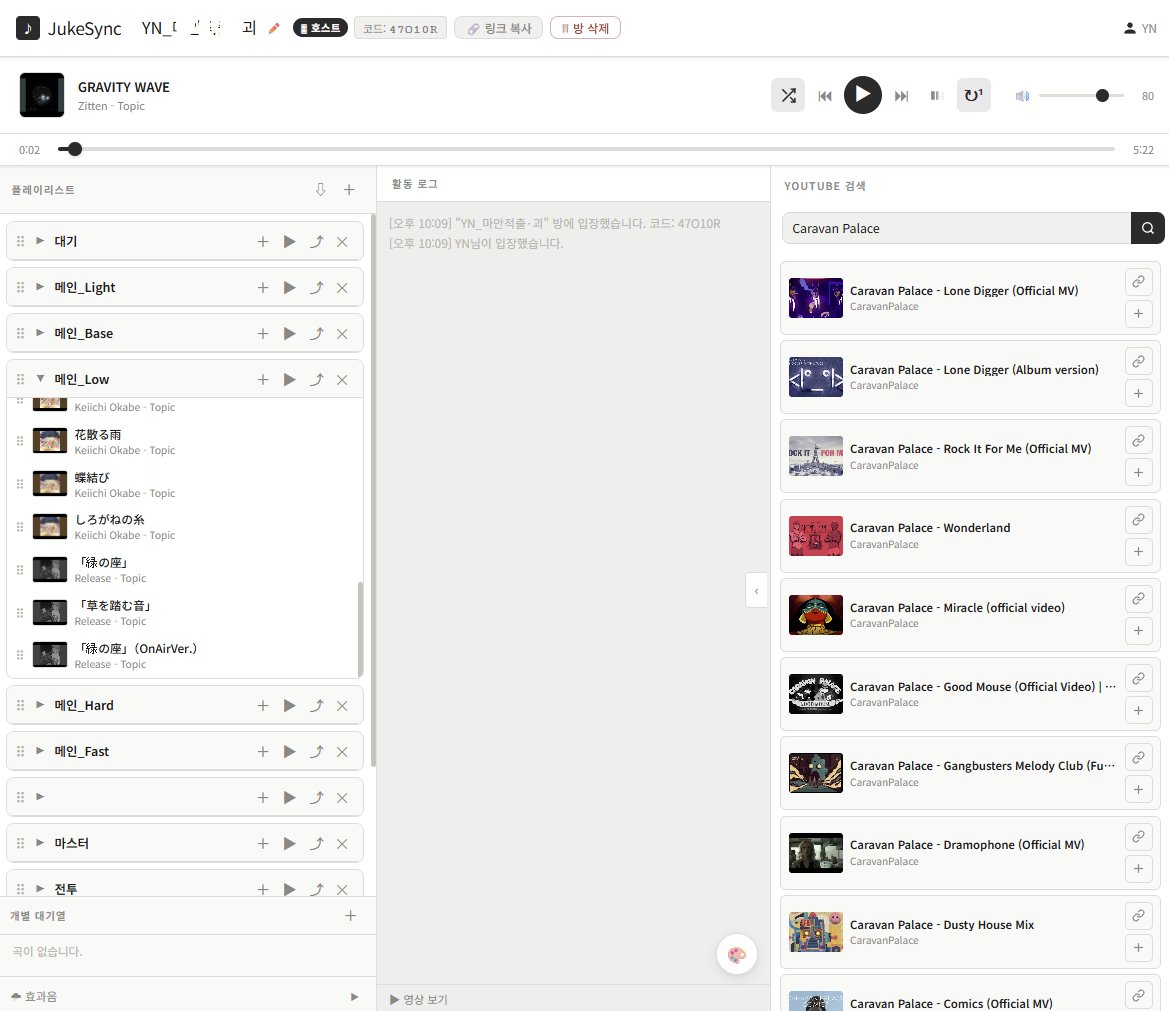
Task: Skip to the next track
Action: tap(901, 95)
